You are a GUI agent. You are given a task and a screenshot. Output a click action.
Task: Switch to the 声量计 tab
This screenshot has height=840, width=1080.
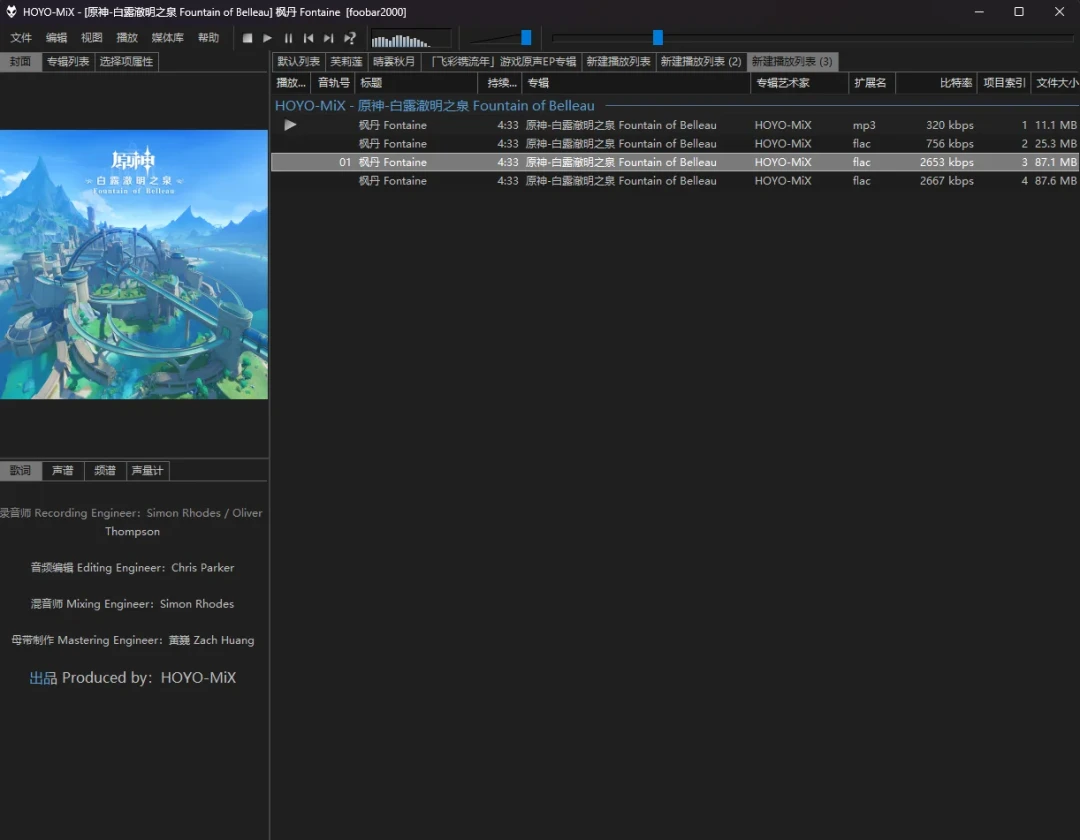click(x=147, y=471)
